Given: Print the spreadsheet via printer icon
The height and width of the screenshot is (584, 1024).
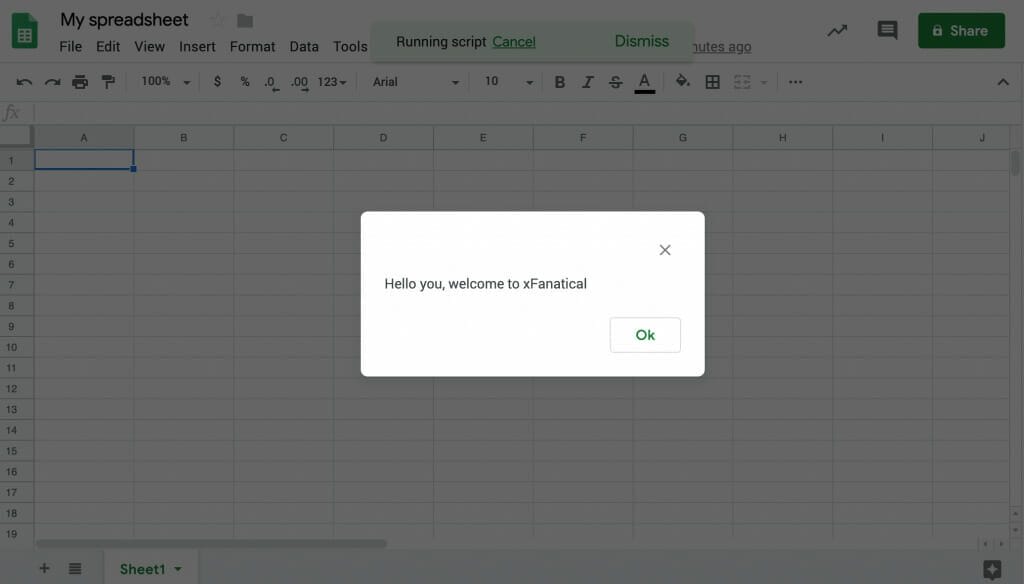Looking at the screenshot, I should (x=80, y=82).
